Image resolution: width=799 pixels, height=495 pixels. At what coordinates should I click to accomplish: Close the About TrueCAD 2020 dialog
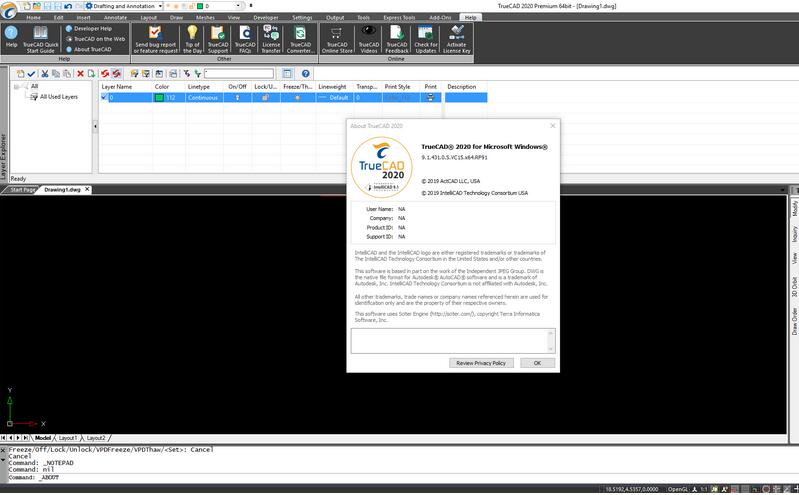553,125
